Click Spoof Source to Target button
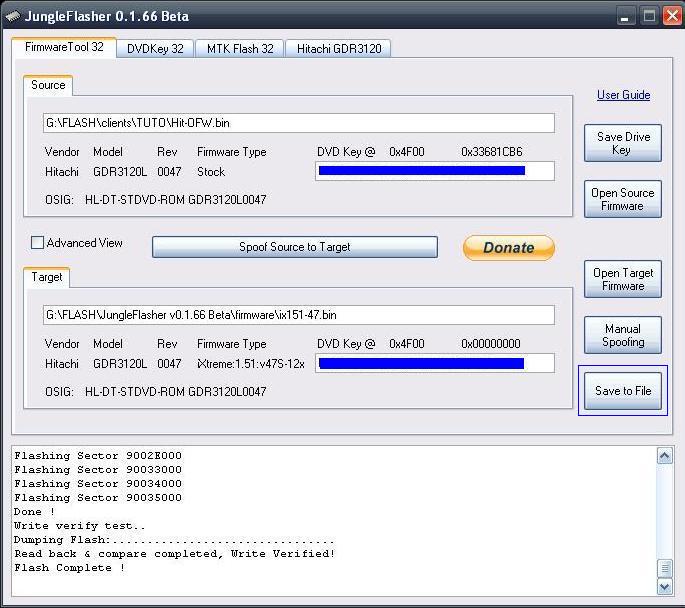The width and height of the screenshot is (685, 608). tap(295, 247)
